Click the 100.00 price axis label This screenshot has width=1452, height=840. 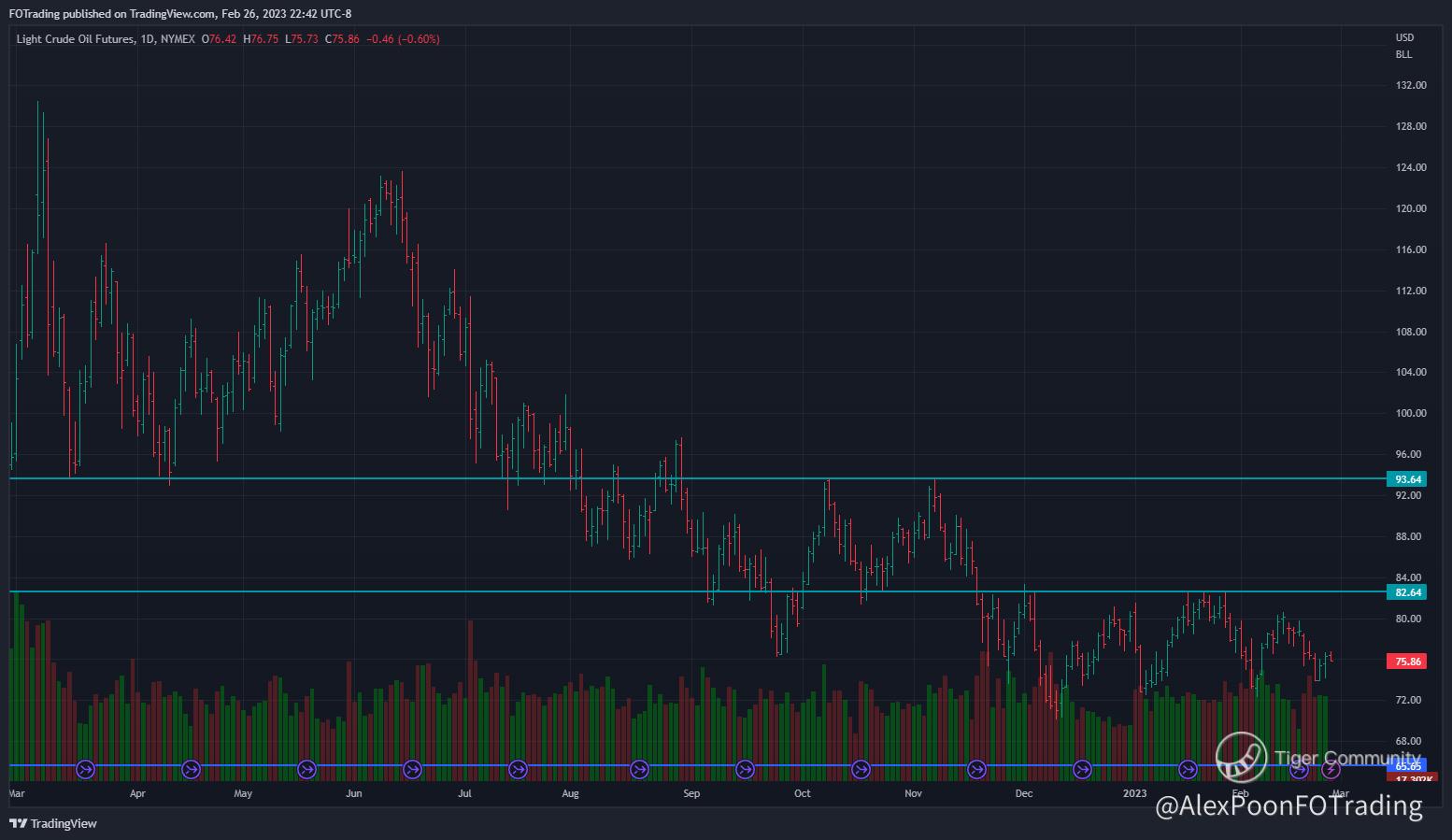coord(1411,414)
